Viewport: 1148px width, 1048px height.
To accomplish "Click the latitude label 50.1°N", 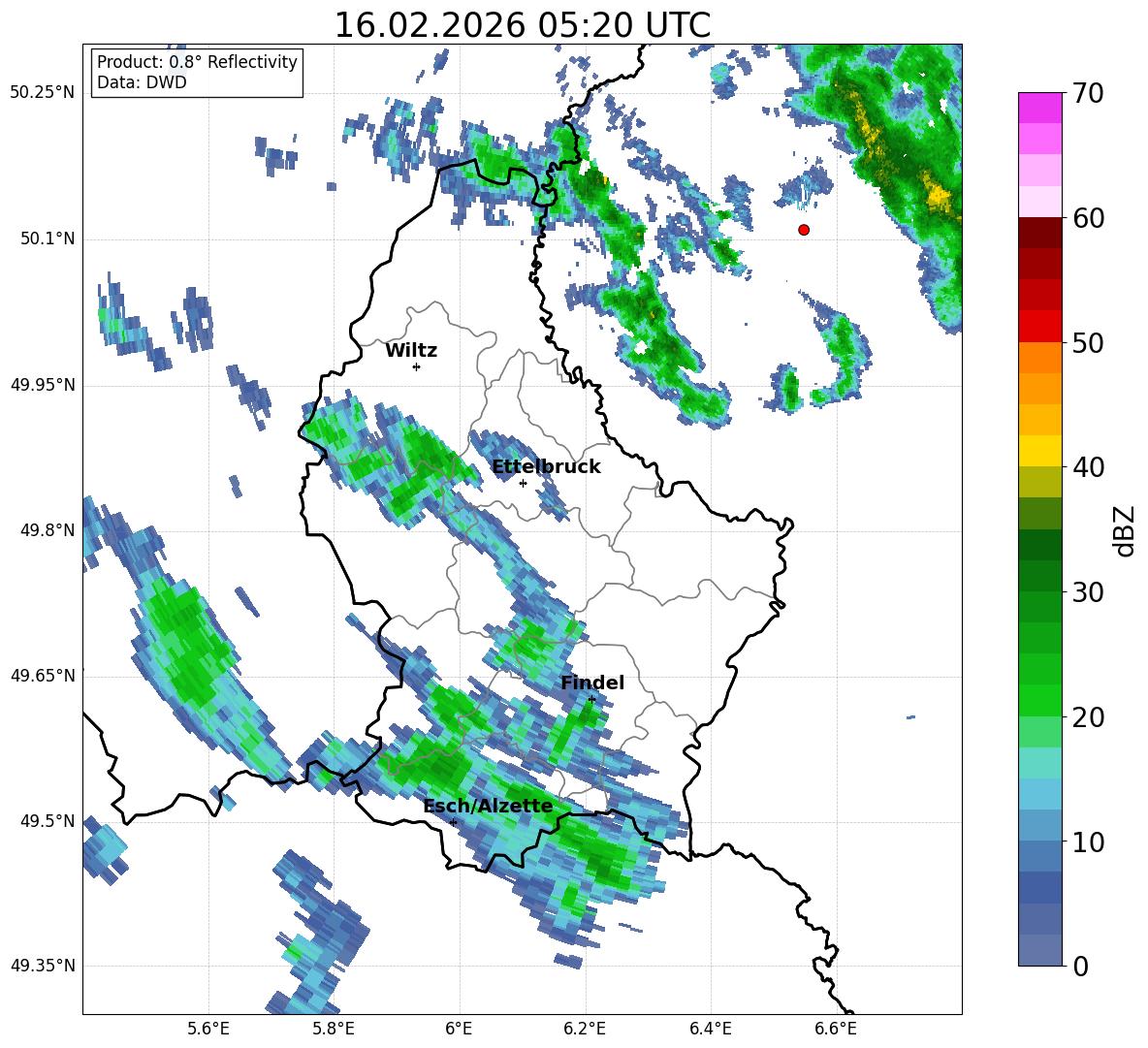I will click(x=48, y=238).
